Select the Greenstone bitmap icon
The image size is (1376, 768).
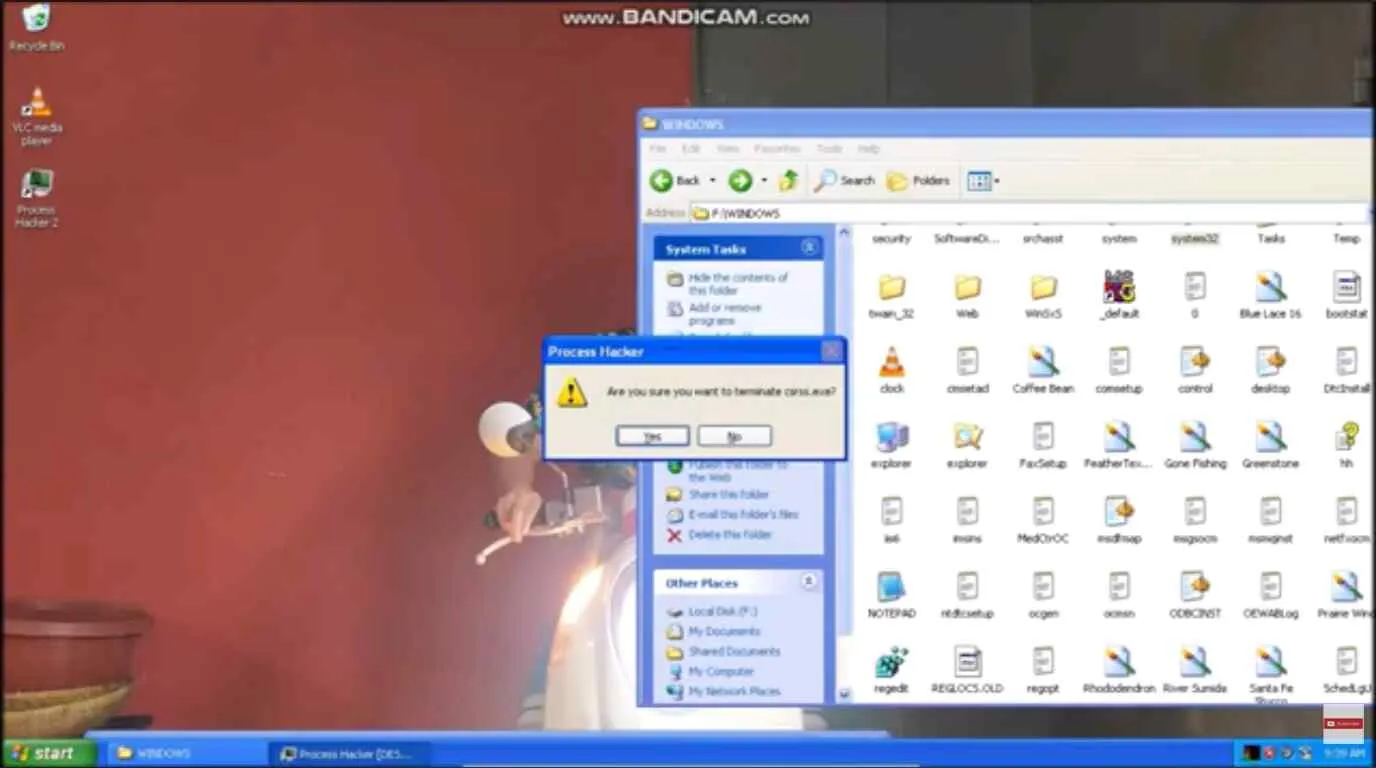[x=1271, y=446]
